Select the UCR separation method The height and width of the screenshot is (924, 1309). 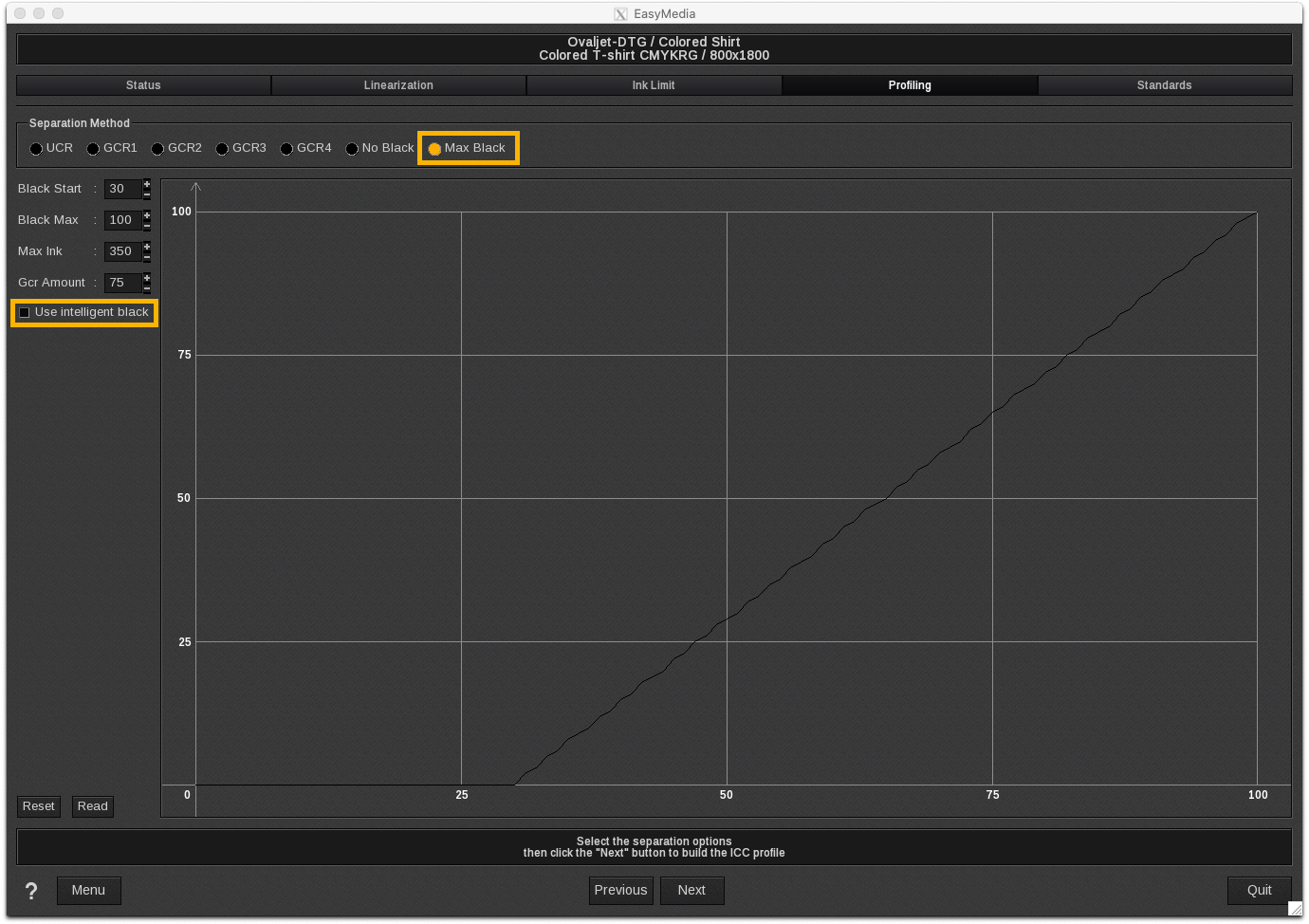pyautogui.click(x=37, y=149)
